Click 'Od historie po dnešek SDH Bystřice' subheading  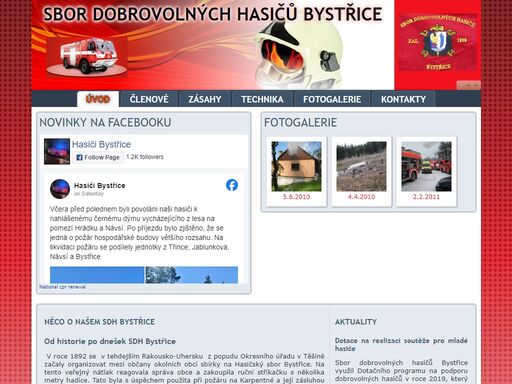(110, 341)
